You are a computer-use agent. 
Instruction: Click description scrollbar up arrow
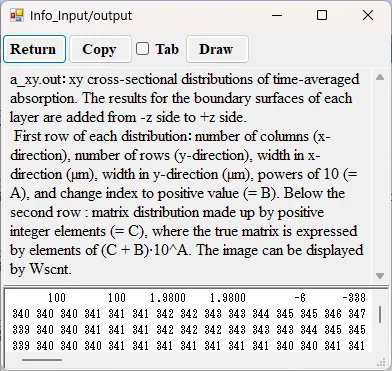(x=380, y=77)
